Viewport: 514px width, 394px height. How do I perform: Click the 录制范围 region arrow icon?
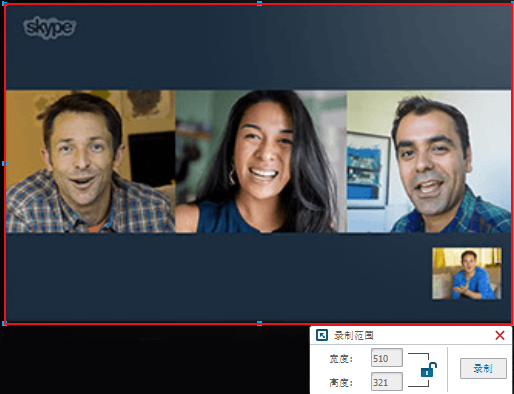click(322, 335)
